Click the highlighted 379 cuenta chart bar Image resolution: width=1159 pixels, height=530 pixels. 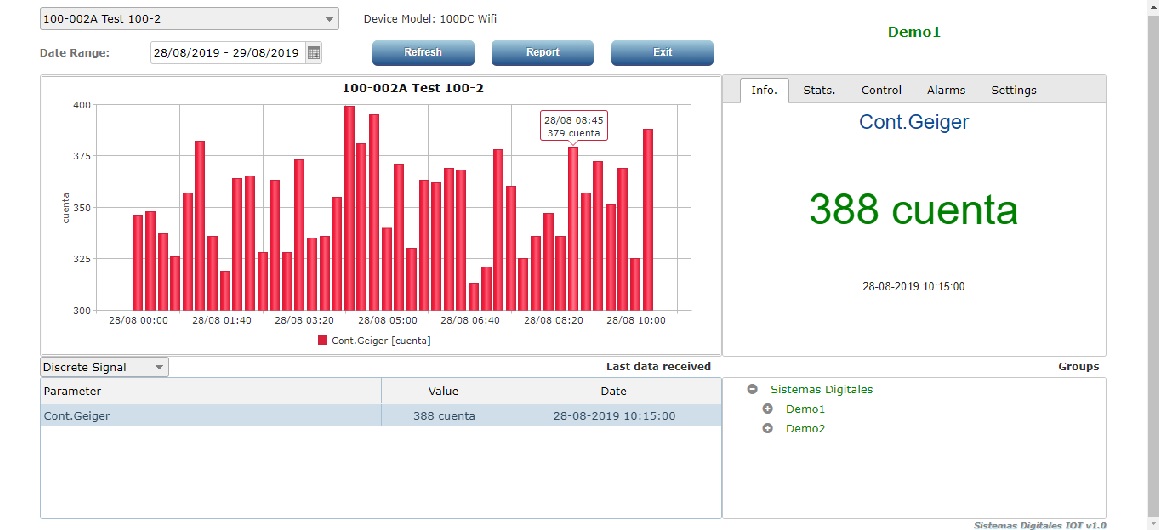click(573, 230)
